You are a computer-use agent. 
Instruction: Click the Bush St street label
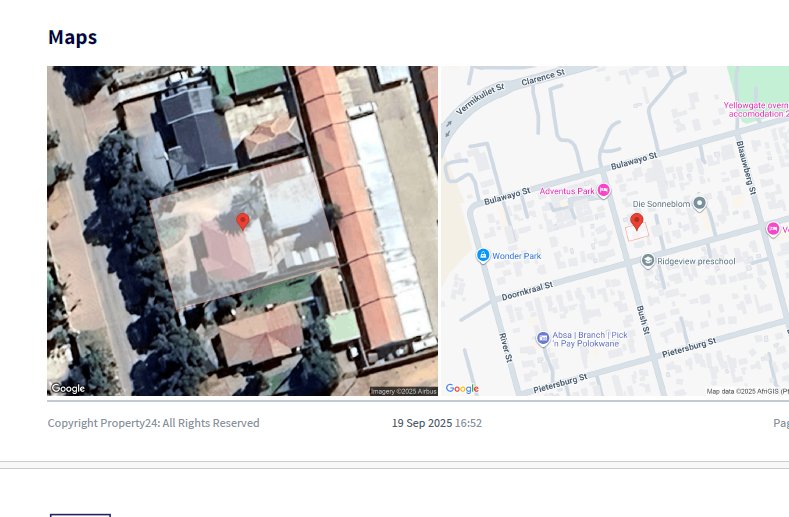point(643,319)
